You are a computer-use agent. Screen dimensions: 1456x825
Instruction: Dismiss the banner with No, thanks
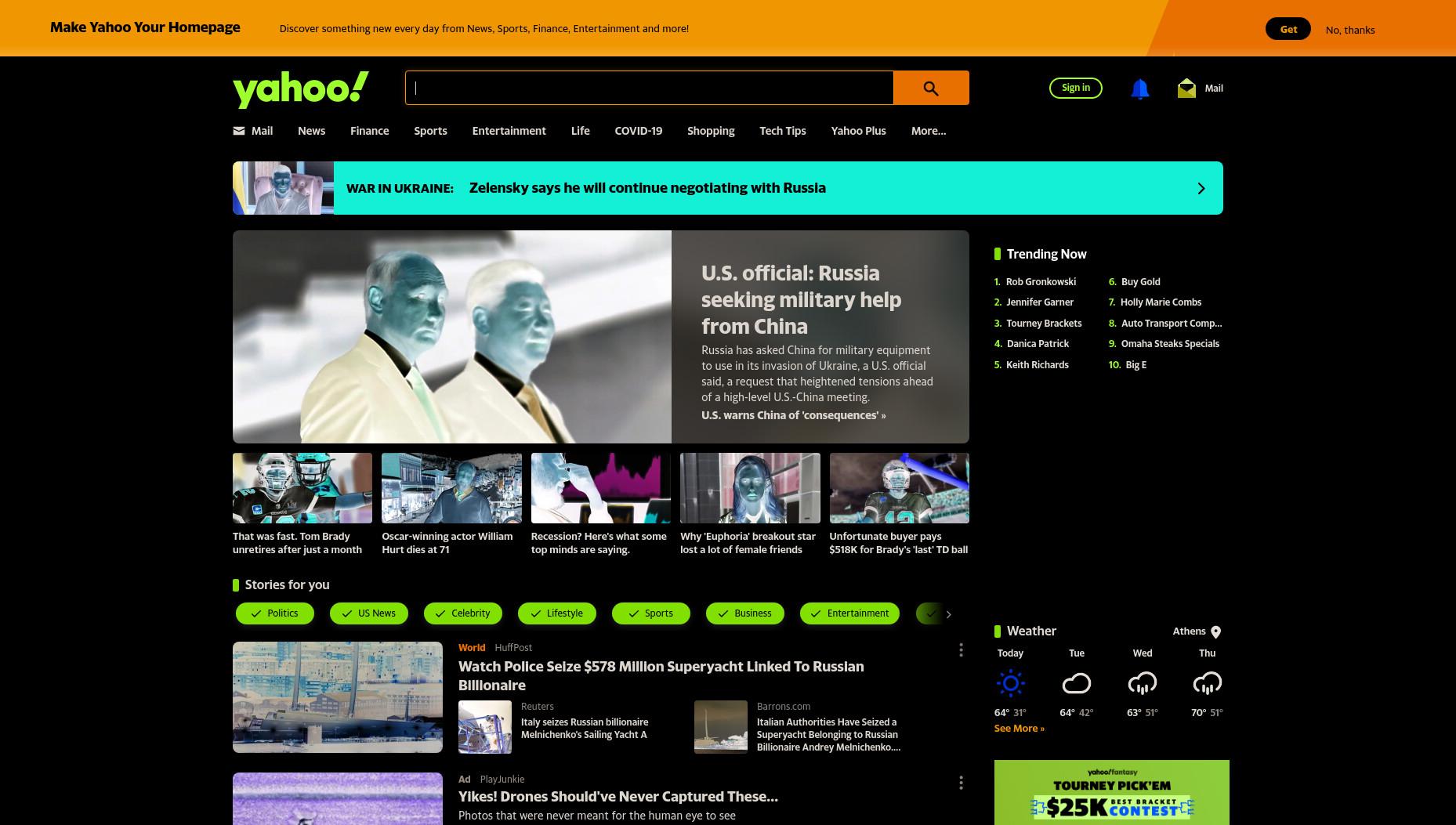pos(1350,30)
